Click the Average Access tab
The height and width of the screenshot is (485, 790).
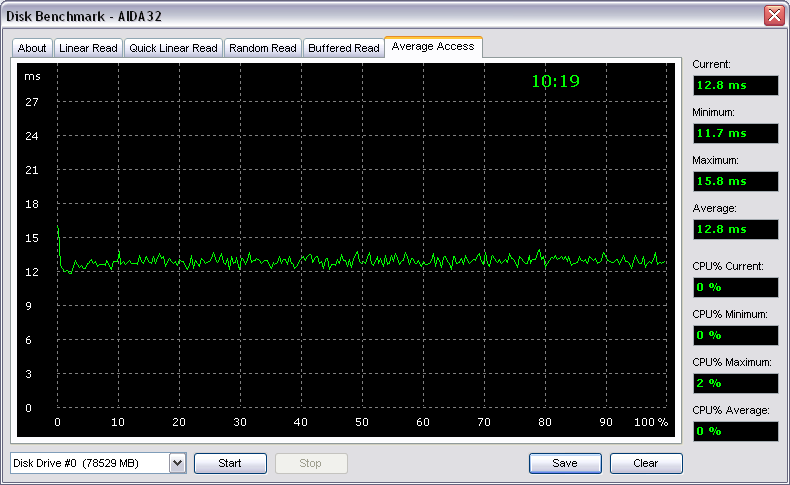point(433,46)
